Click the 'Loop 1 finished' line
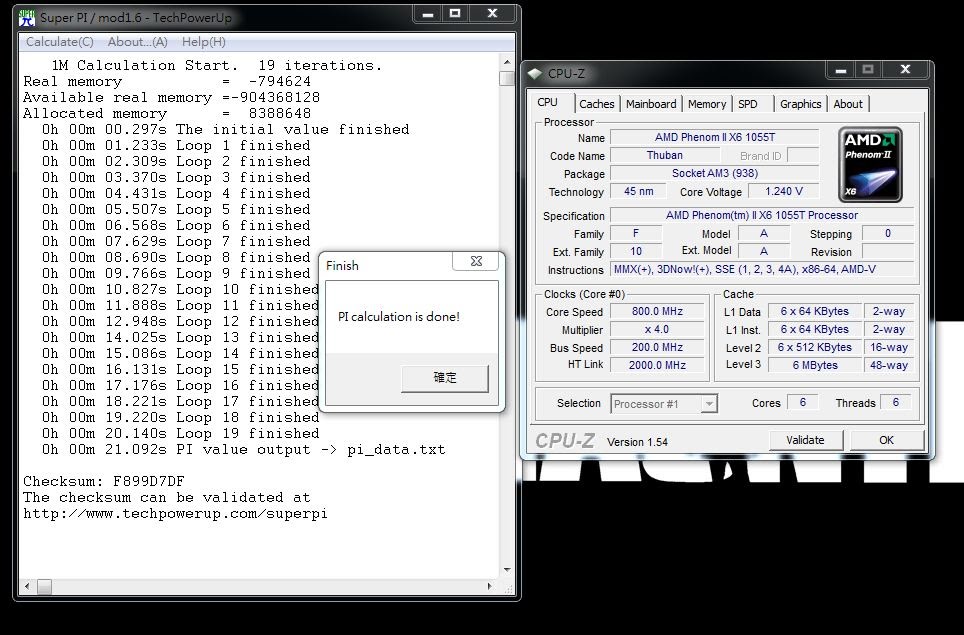The image size is (964, 635). pyautogui.click(x=176, y=146)
